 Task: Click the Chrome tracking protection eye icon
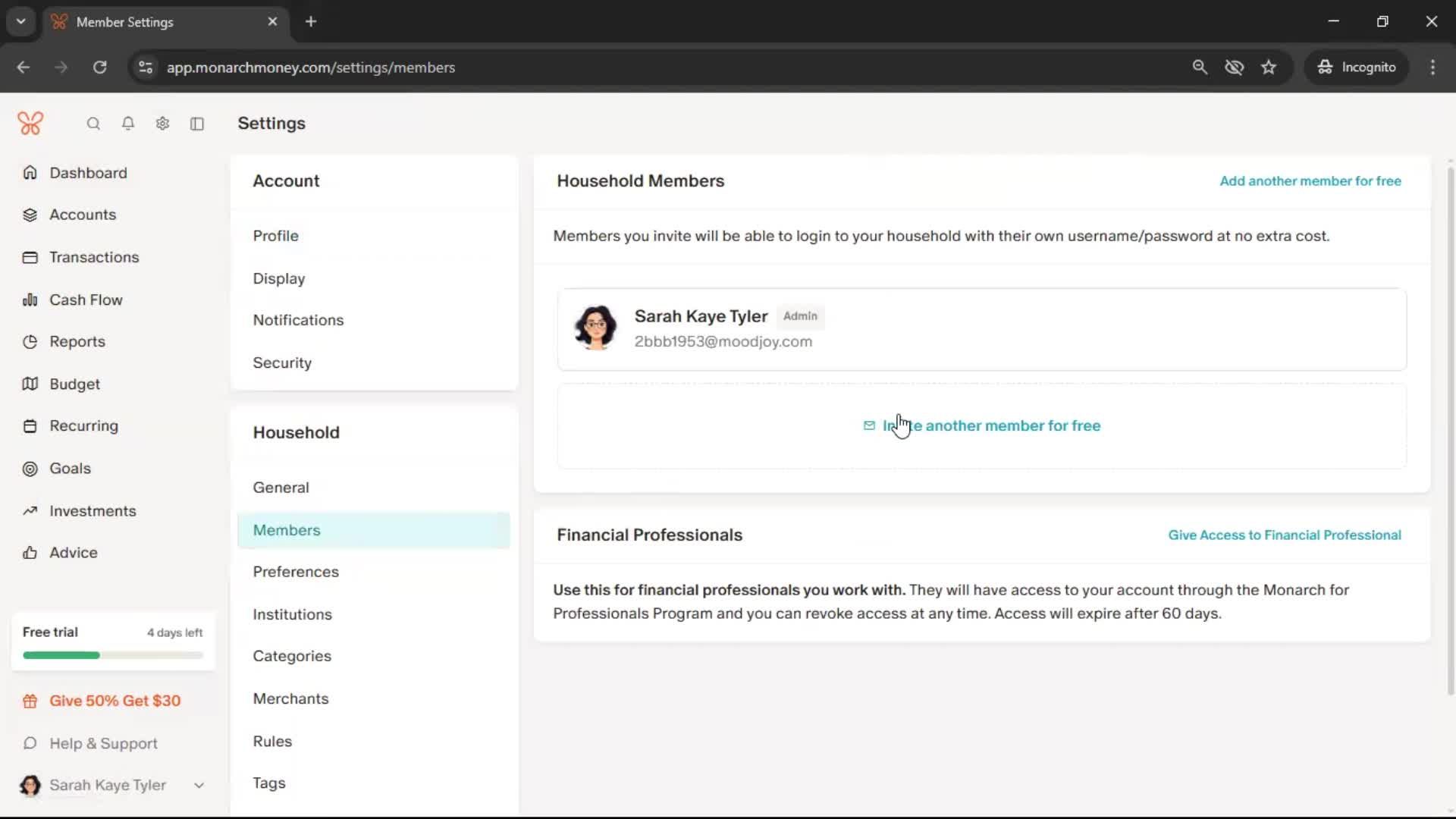[1234, 67]
